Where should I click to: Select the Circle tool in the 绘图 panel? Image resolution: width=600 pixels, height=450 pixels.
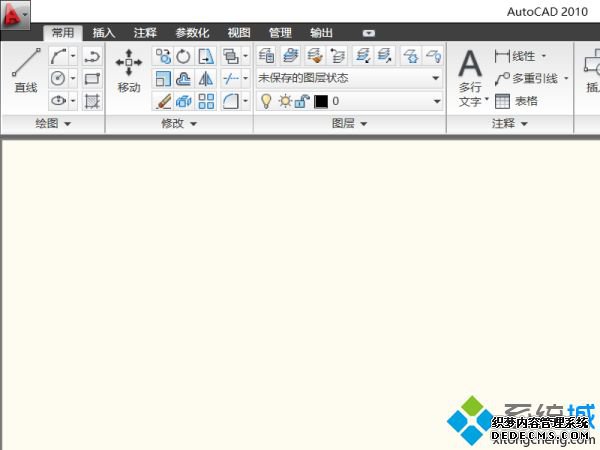(59, 79)
